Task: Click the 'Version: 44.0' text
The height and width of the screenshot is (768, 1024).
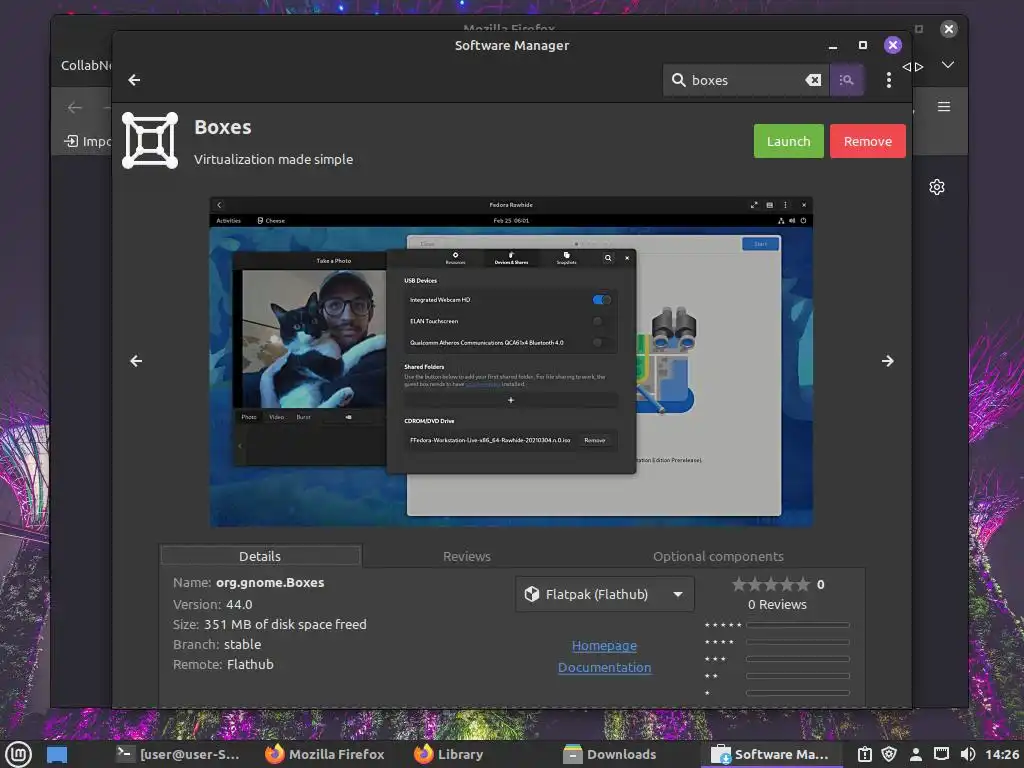Action: click(x=212, y=605)
